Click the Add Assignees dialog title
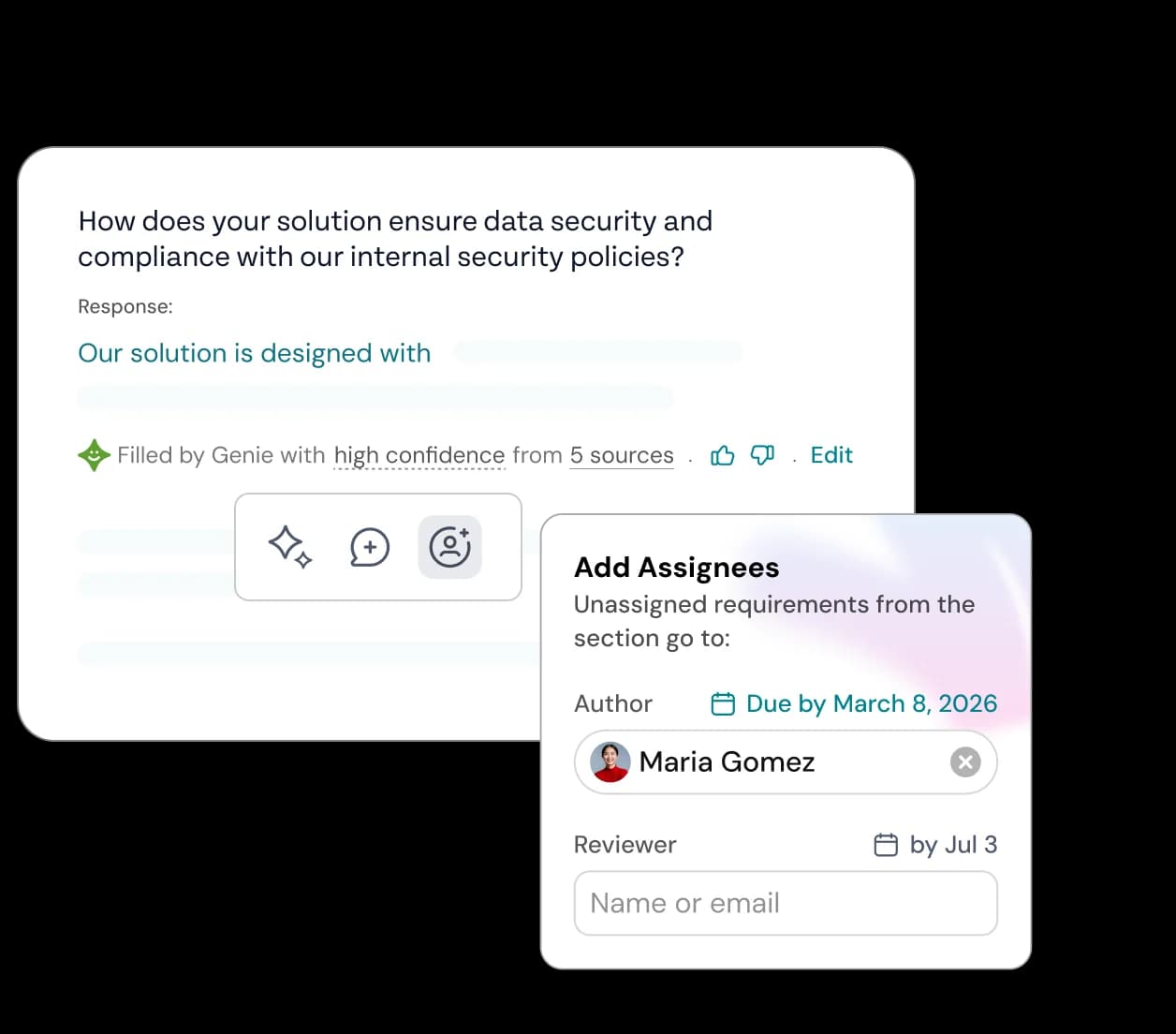The image size is (1176, 1034). (x=676, y=567)
